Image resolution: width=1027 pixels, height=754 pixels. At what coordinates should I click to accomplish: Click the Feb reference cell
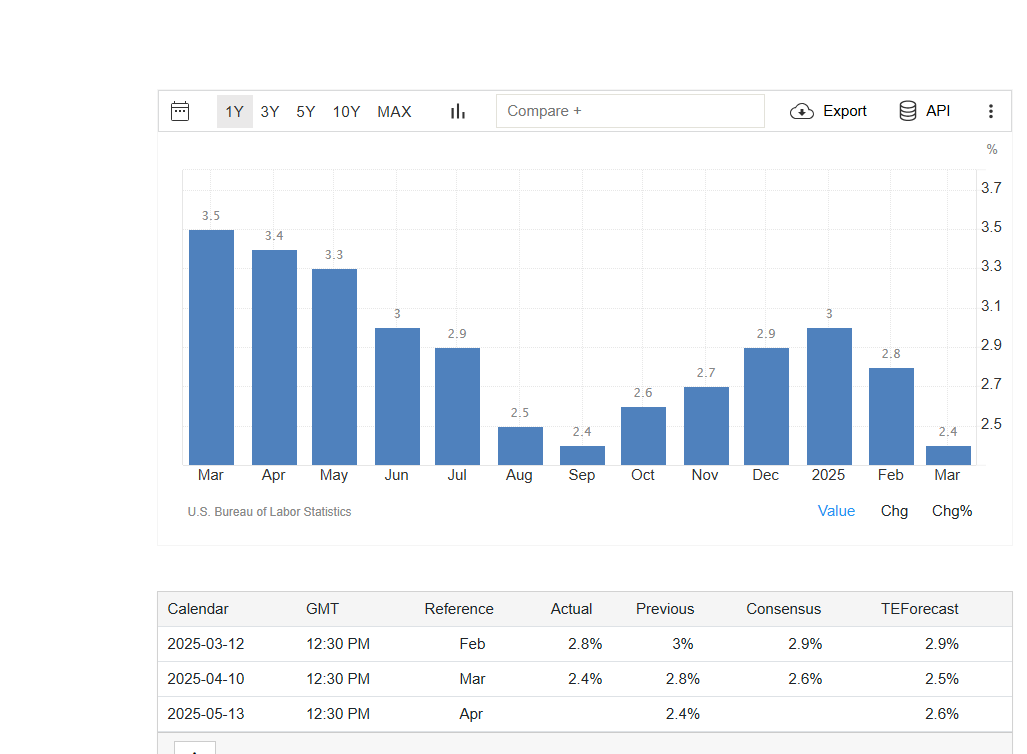coord(472,644)
